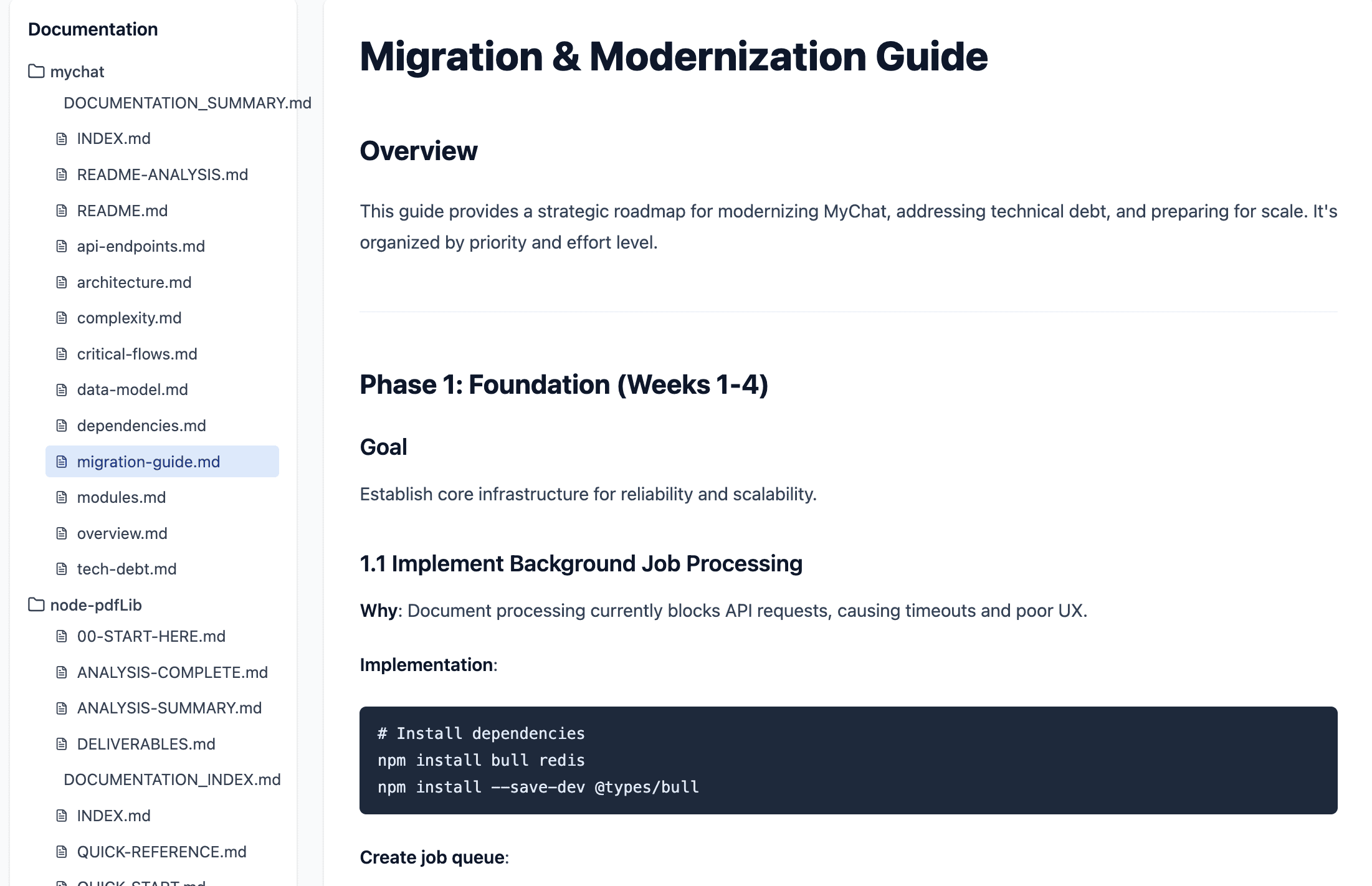
Task: Click the node-pdfLib folder icon
Action: point(36,605)
